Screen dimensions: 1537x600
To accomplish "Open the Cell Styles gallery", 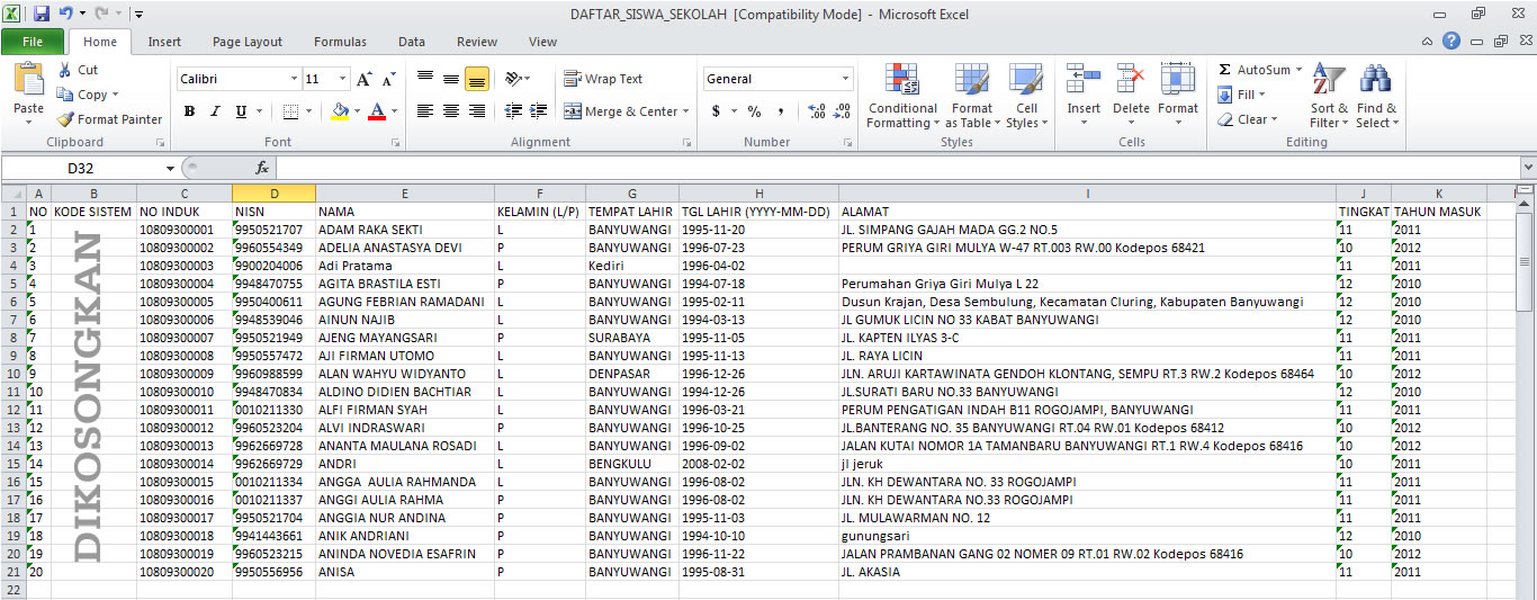I will [x=1026, y=96].
